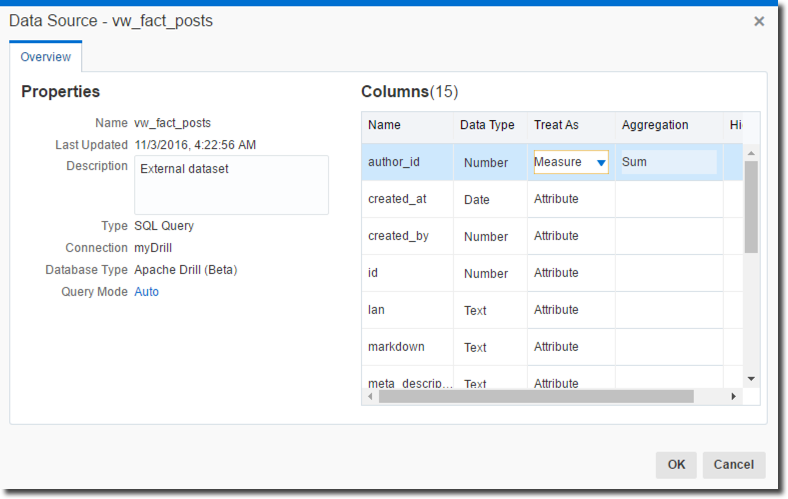
Task: Click the Cancel button
Action: (734, 464)
